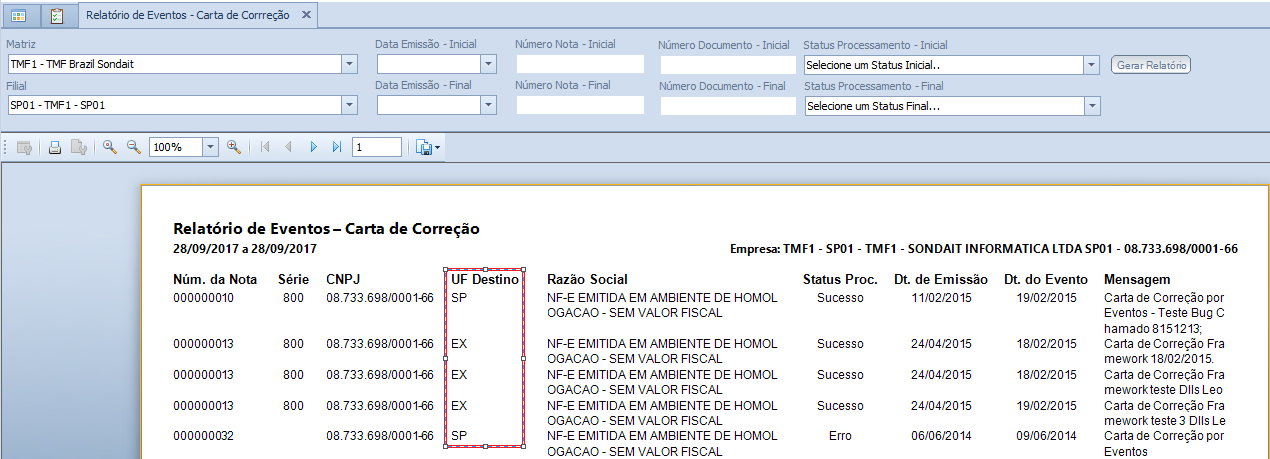This screenshot has height=459, width=1270.
Task: Click the quick print icon
Action: pos(78,147)
